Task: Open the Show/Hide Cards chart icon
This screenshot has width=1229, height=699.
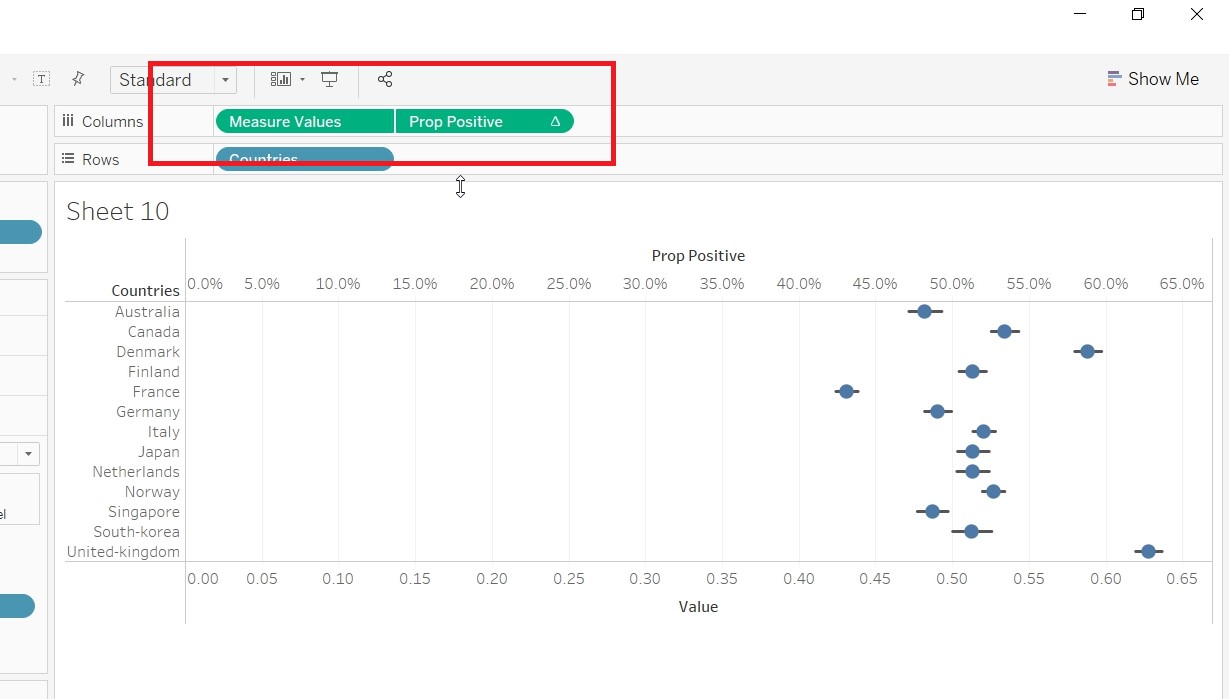Action: coord(280,79)
